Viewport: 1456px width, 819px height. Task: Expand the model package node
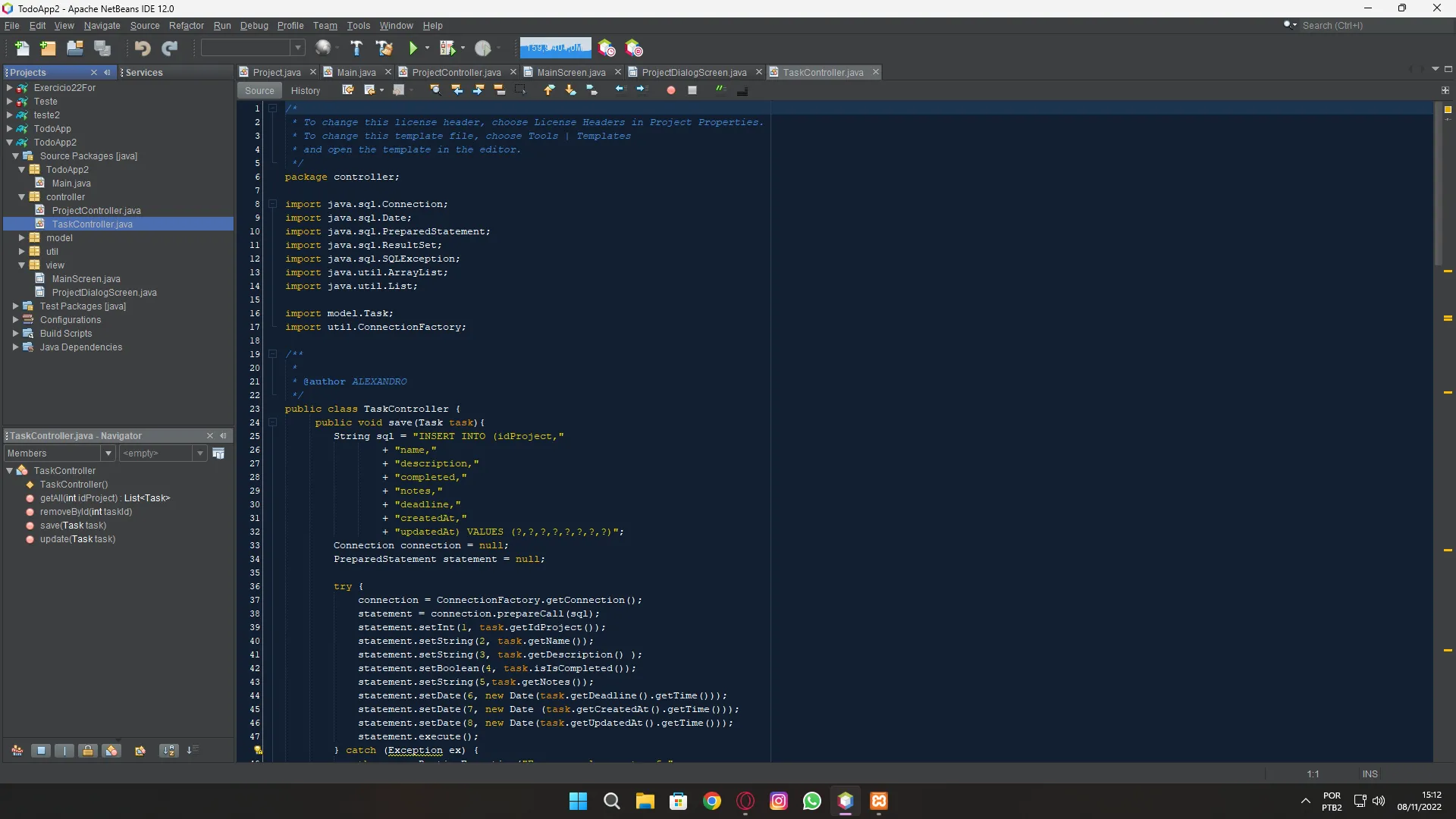[21, 238]
